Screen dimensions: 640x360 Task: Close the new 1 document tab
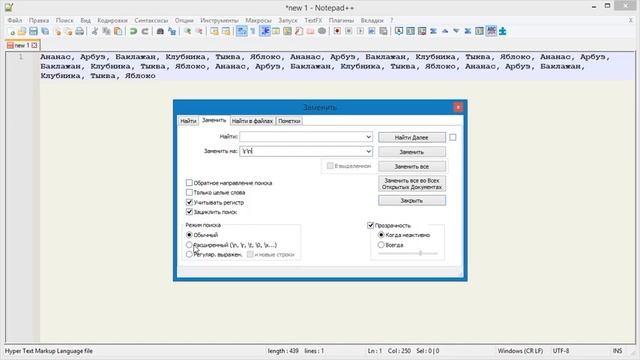pyautogui.click(x=34, y=45)
